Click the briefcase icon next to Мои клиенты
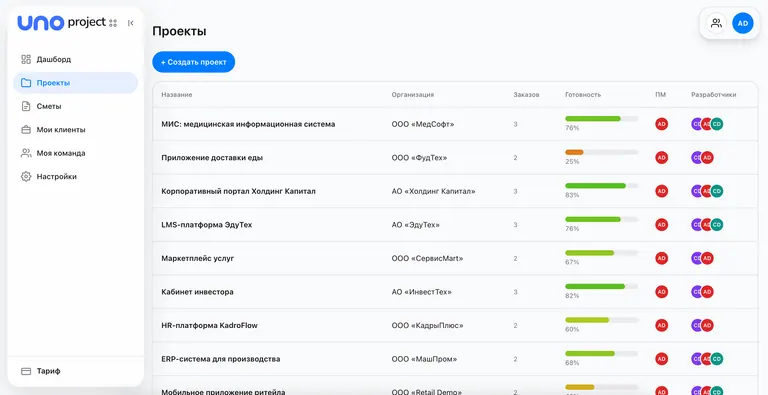The image size is (768, 395). point(26,130)
